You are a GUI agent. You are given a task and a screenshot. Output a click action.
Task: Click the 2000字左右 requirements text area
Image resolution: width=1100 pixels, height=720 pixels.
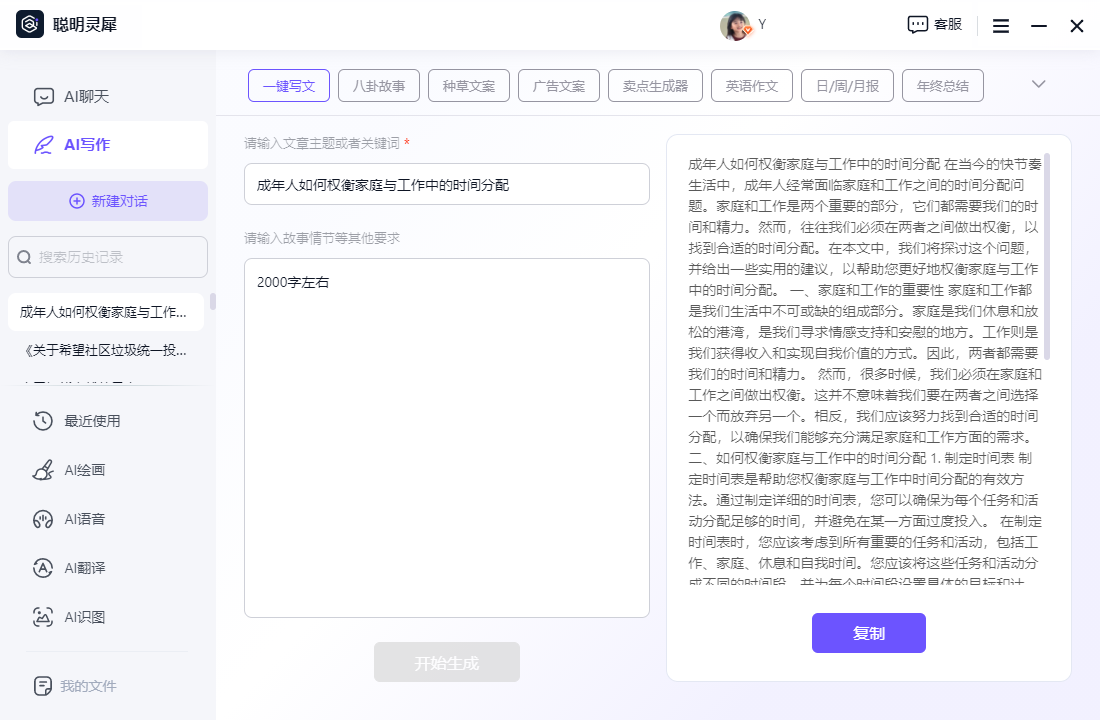pos(447,438)
